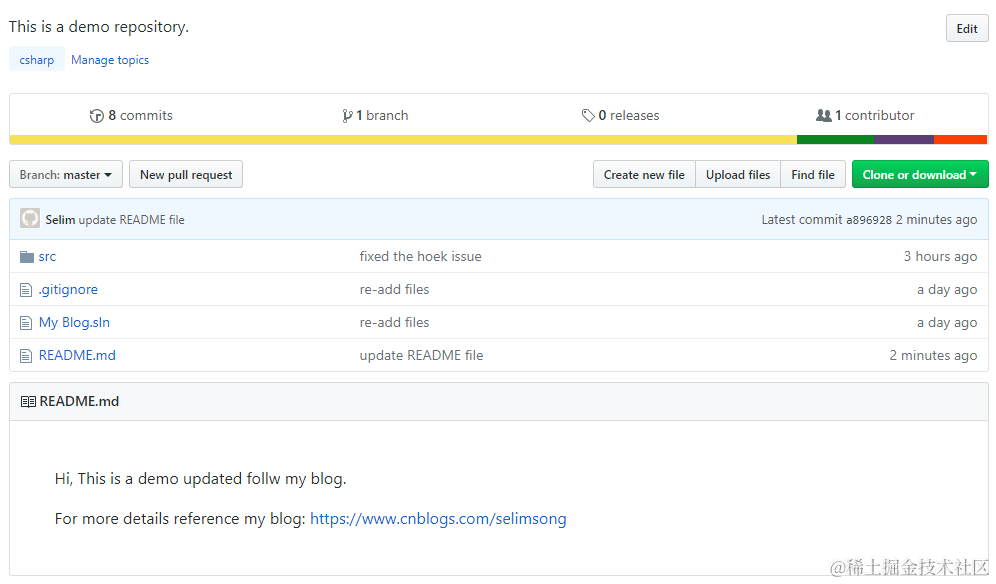Click Selim's avatar in latest commit bar
This screenshot has width=996, height=584.
tap(30, 219)
